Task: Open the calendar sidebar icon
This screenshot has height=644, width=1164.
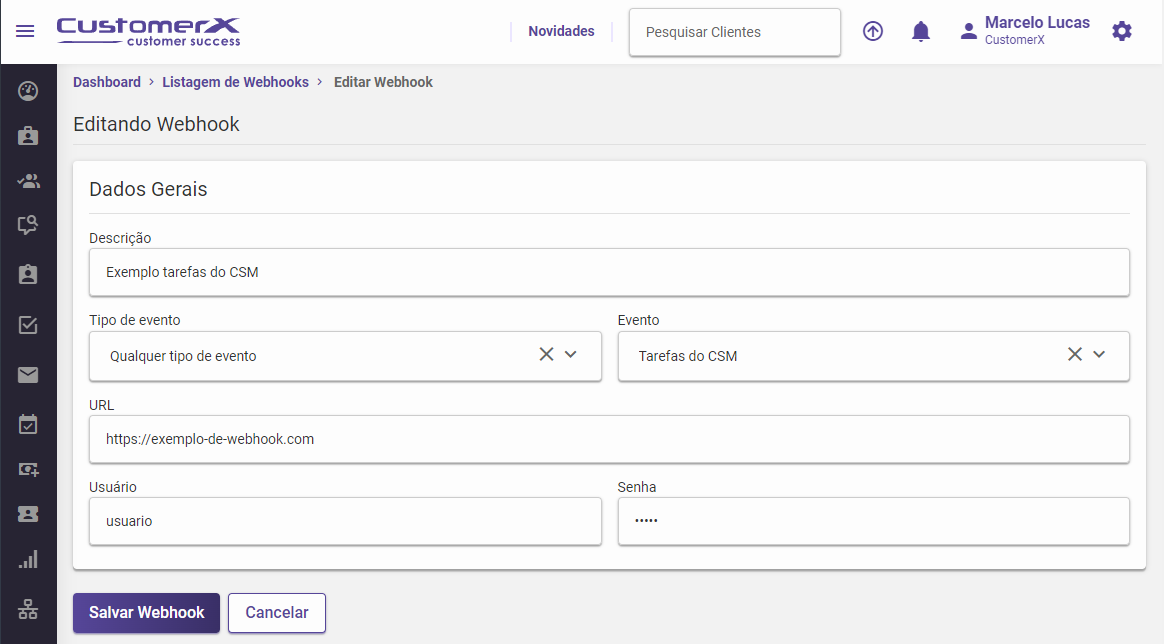Action: (x=28, y=425)
